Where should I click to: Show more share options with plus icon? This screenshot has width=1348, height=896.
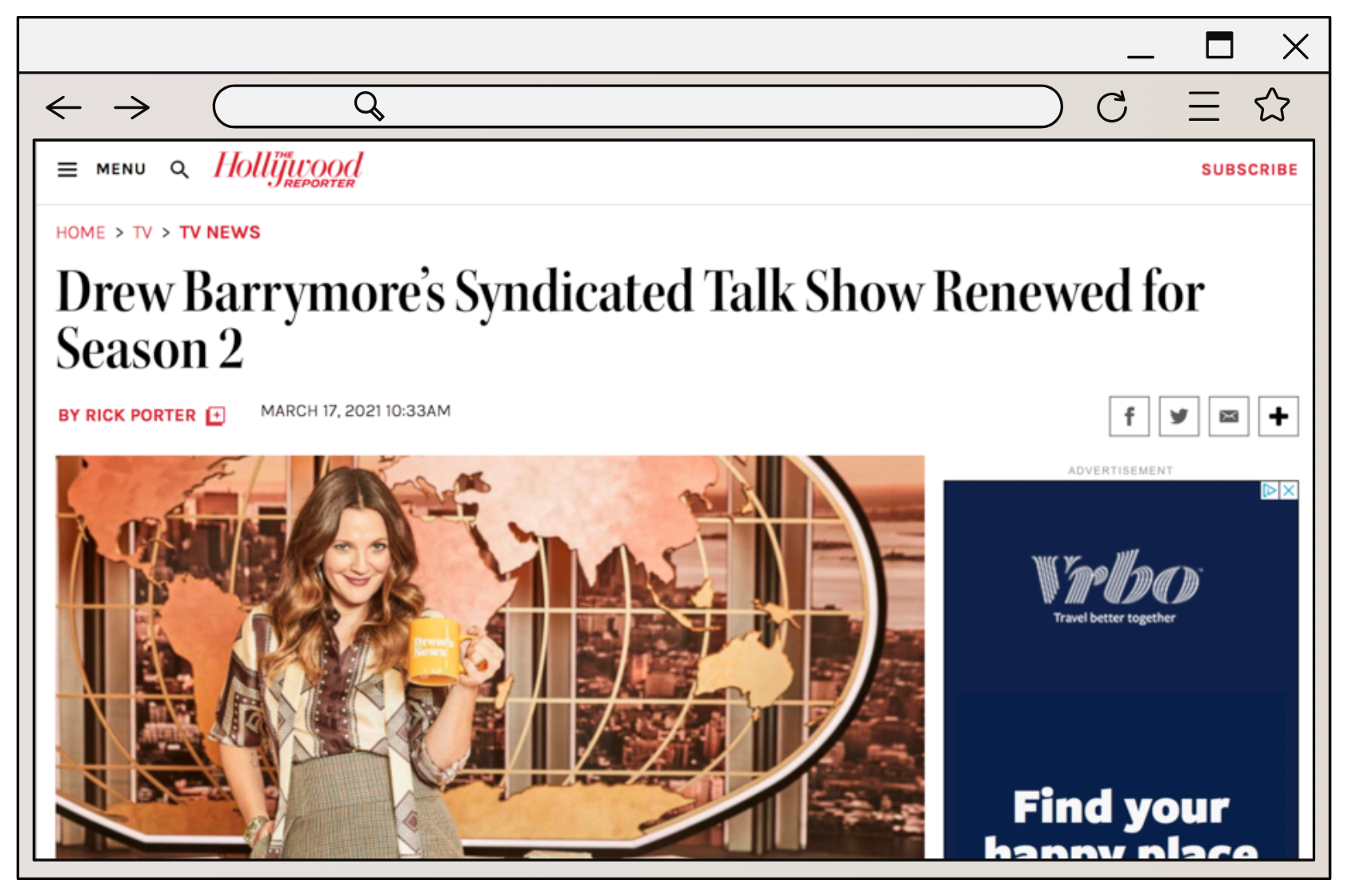point(1278,416)
